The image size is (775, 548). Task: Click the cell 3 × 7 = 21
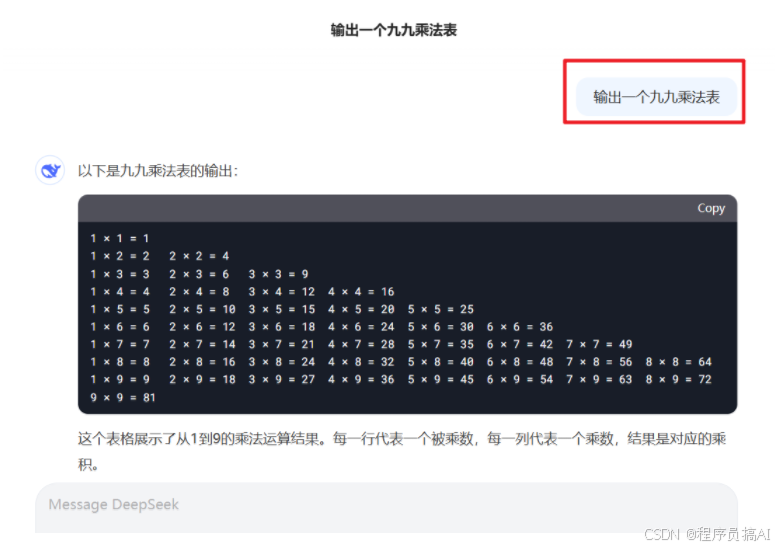pyautogui.click(x=282, y=344)
